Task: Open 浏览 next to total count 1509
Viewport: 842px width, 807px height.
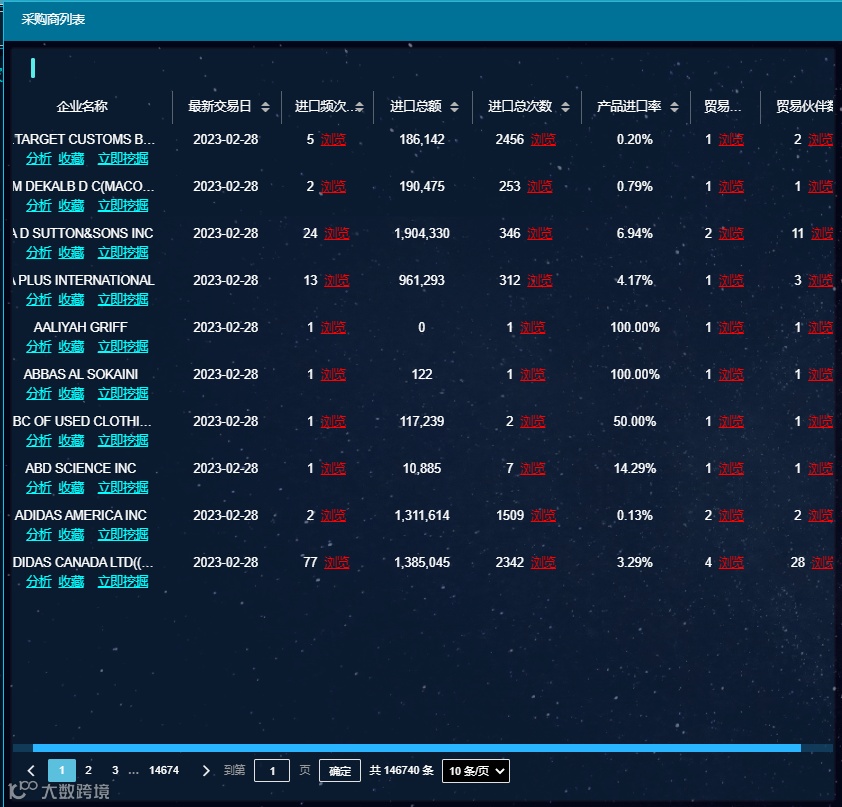Action: pyautogui.click(x=543, y=515)
